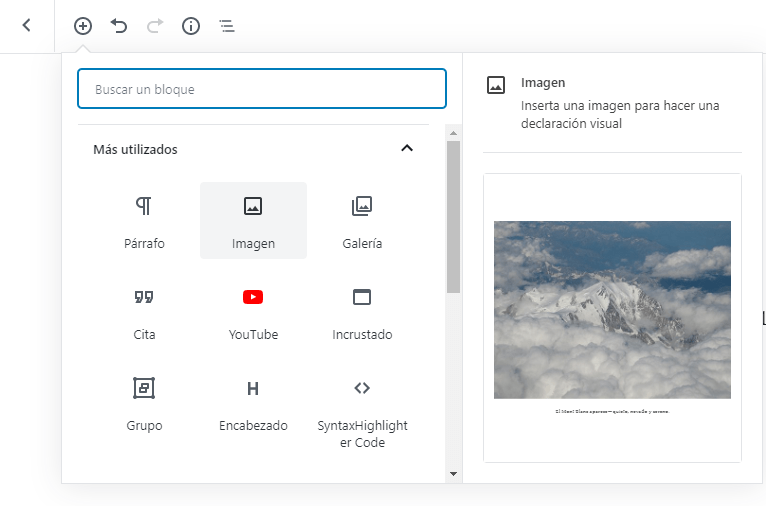The image size is (766, 506).
Task: Insert the Incrustado embed block
Action: click(x=362, y=312)
